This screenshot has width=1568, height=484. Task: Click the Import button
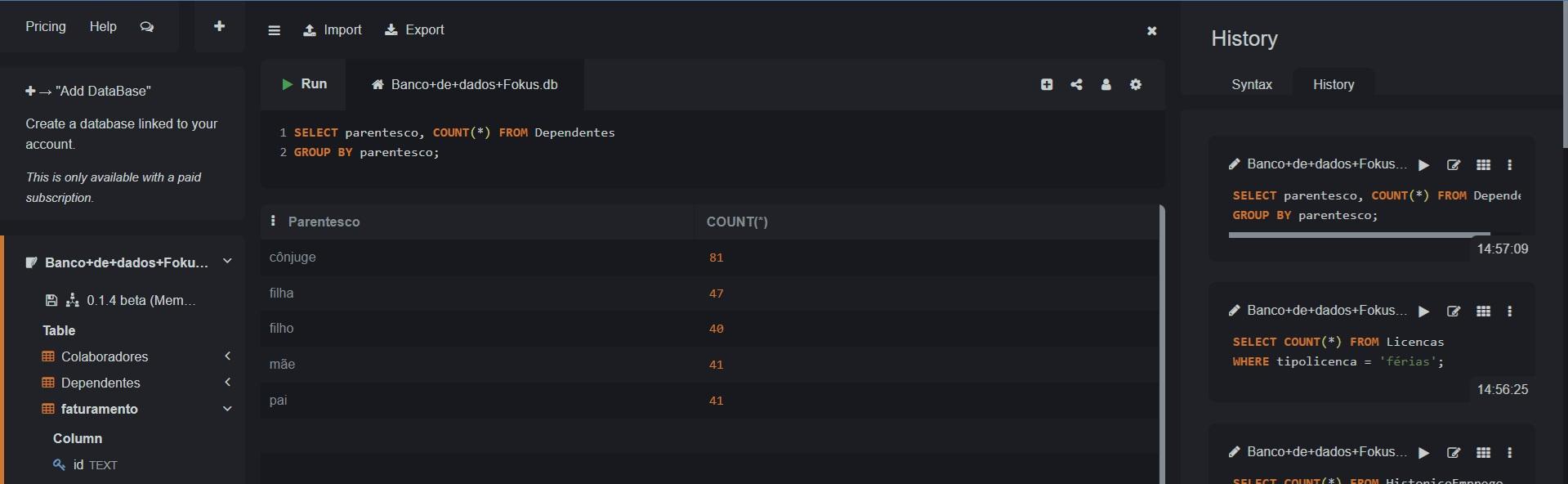pos(332,30)
